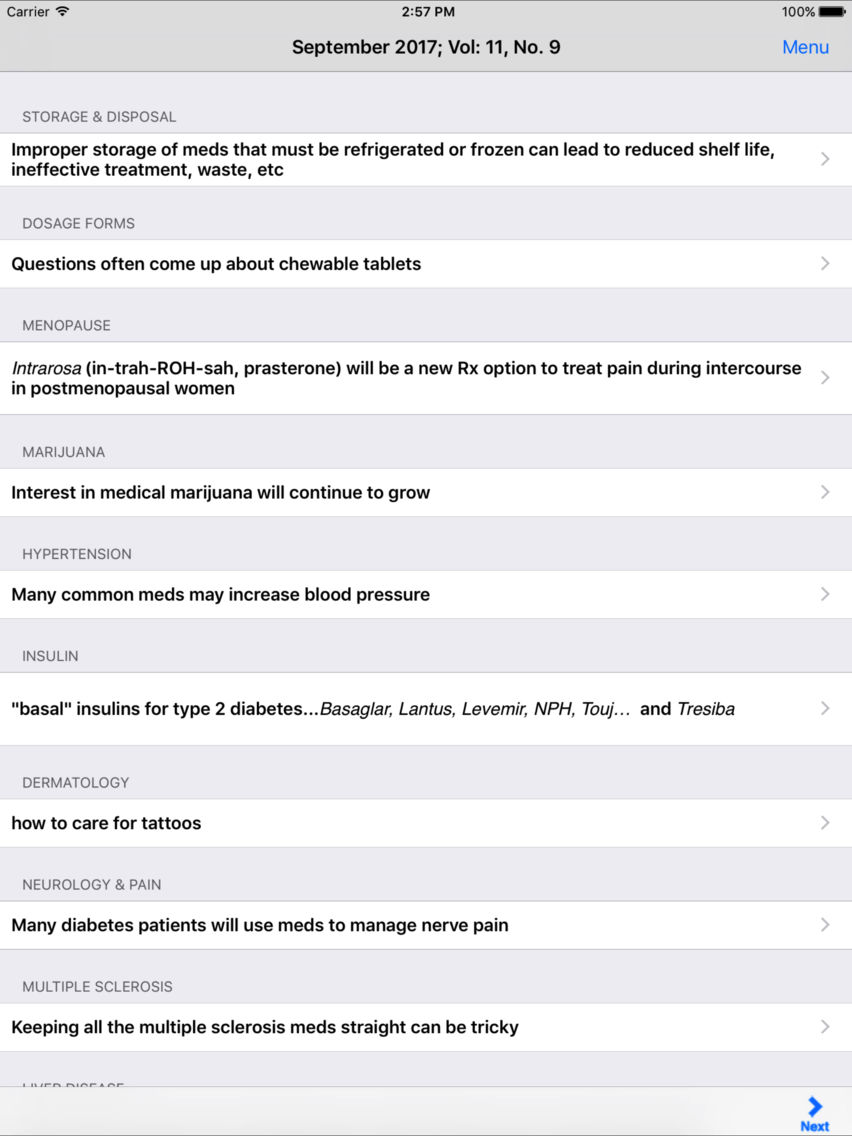Select the blood pressure meds article
This screenshot has height=1136, width=852.
tap(220, 594)
